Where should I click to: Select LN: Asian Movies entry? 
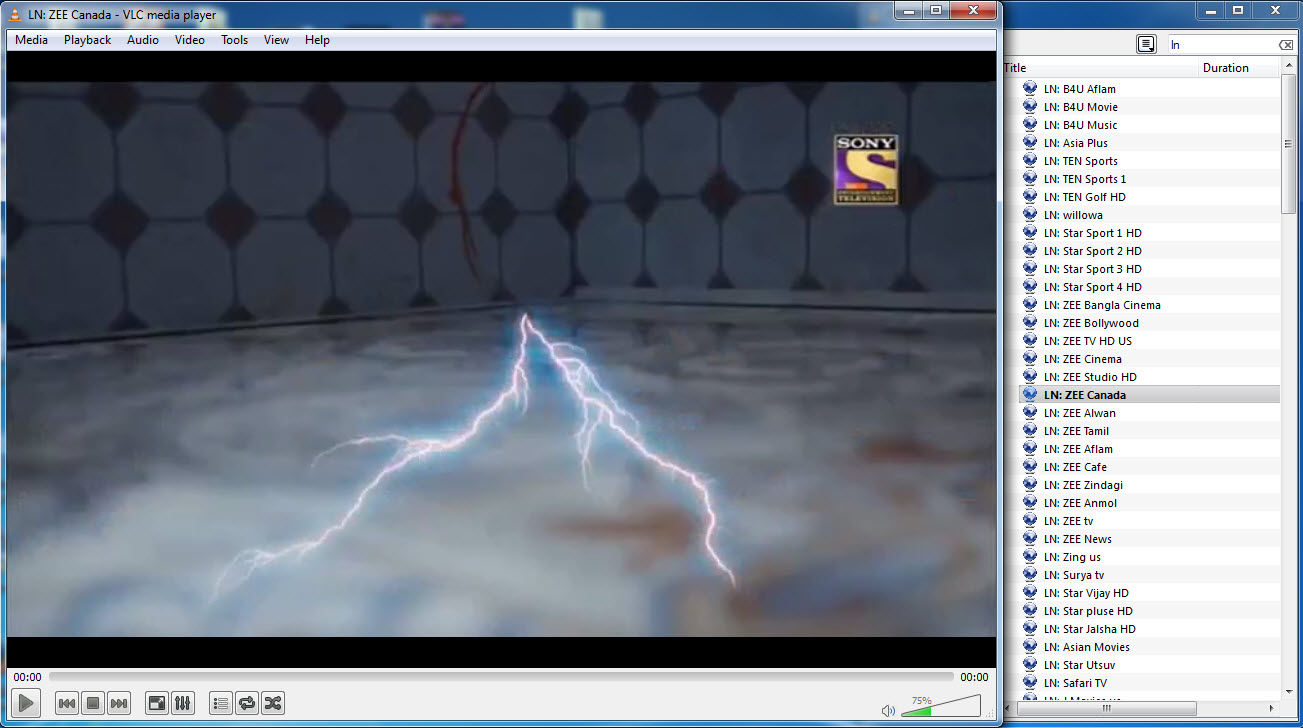1086,647
